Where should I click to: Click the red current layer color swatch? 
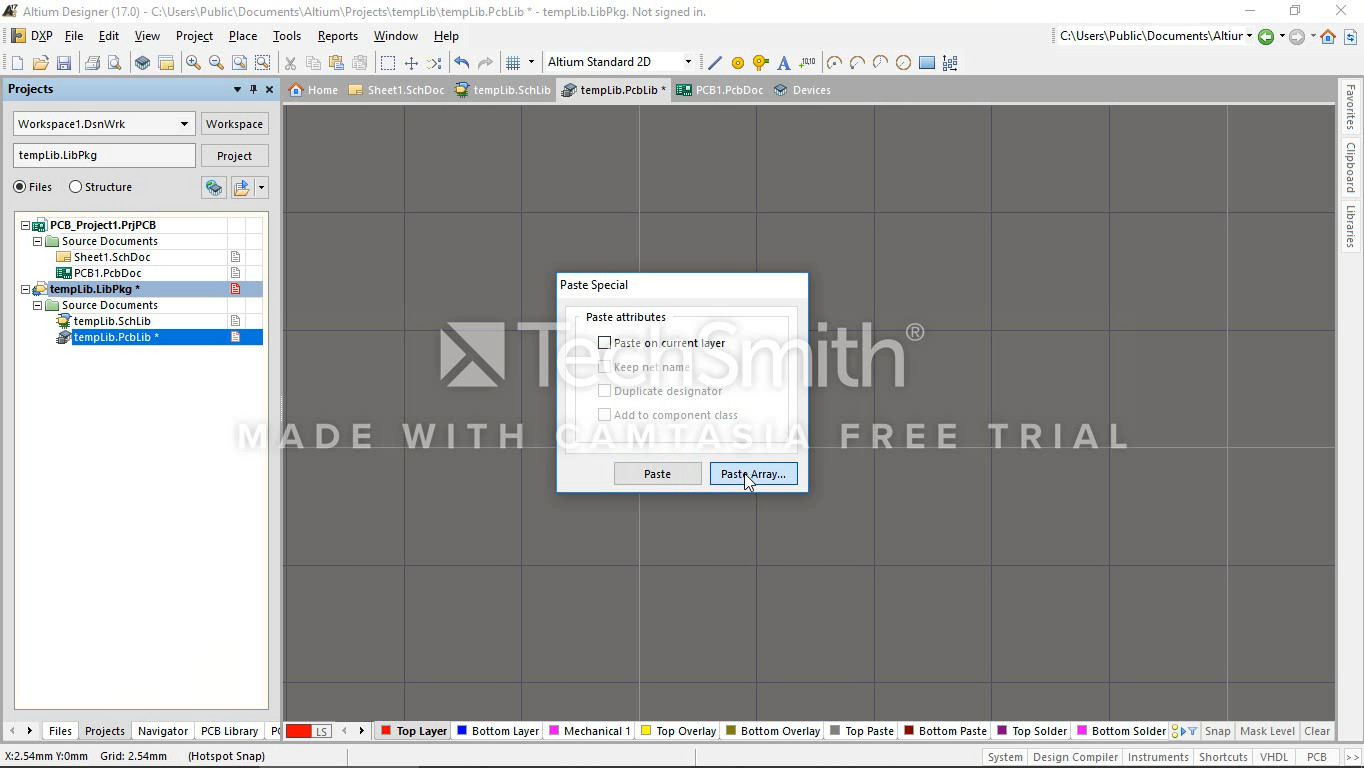coord(299,731)
